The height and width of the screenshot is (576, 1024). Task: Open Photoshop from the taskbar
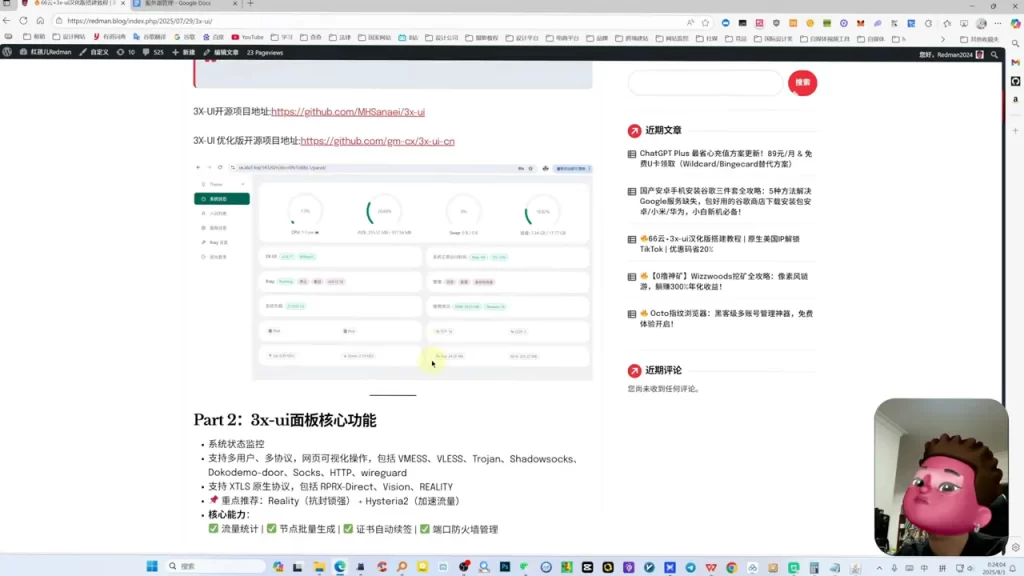505,567
